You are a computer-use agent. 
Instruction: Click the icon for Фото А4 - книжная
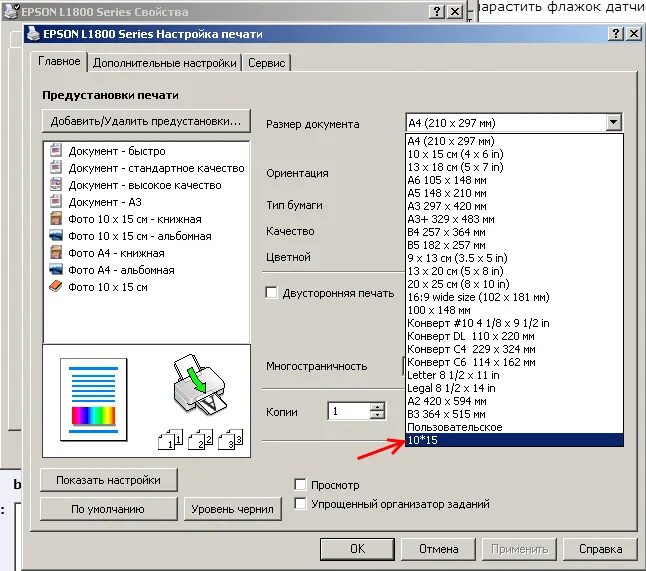(56, 253)
